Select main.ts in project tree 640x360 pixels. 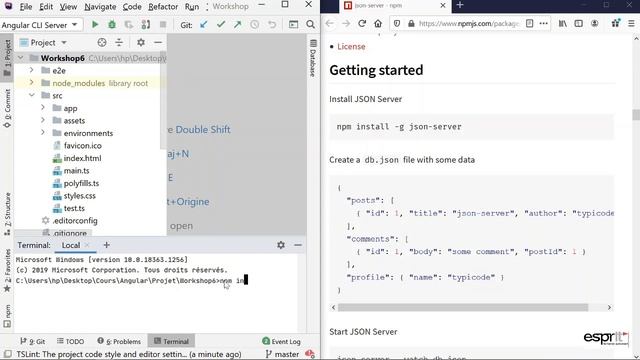76,171
